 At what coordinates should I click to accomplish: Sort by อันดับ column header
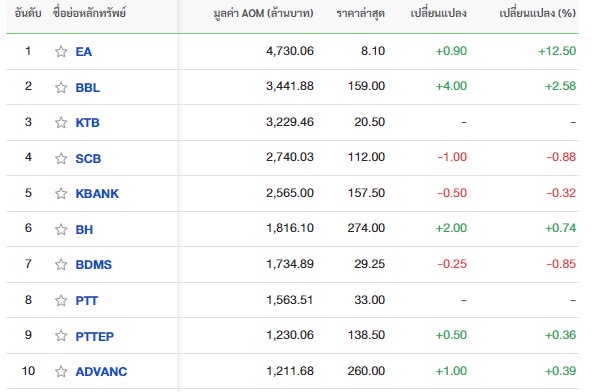pos(28,13)
